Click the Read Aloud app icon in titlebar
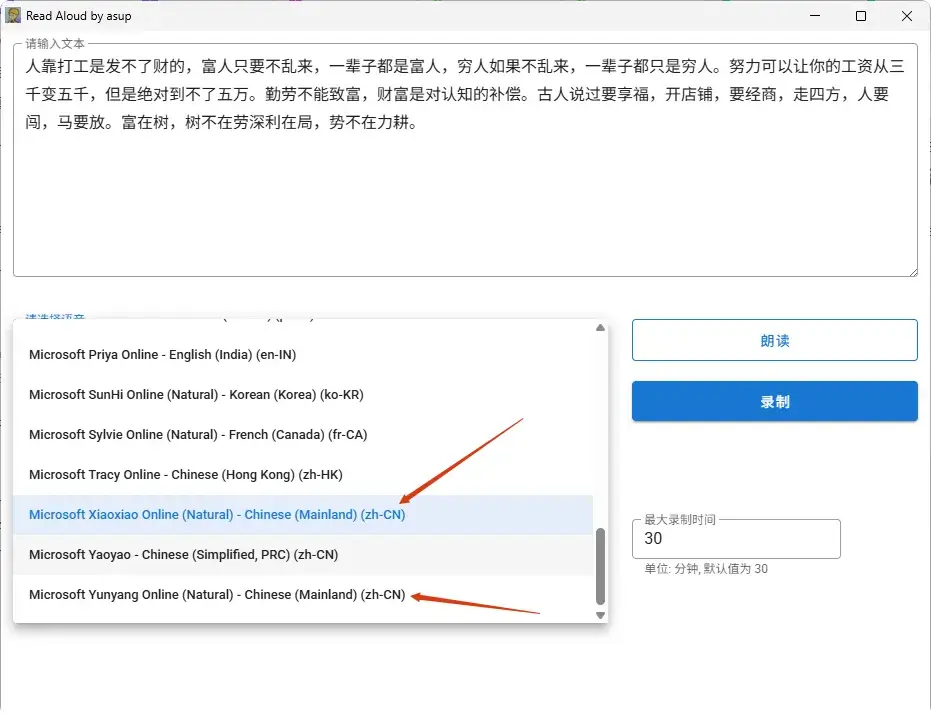This screenshot has width=931, height=716. 14,16
